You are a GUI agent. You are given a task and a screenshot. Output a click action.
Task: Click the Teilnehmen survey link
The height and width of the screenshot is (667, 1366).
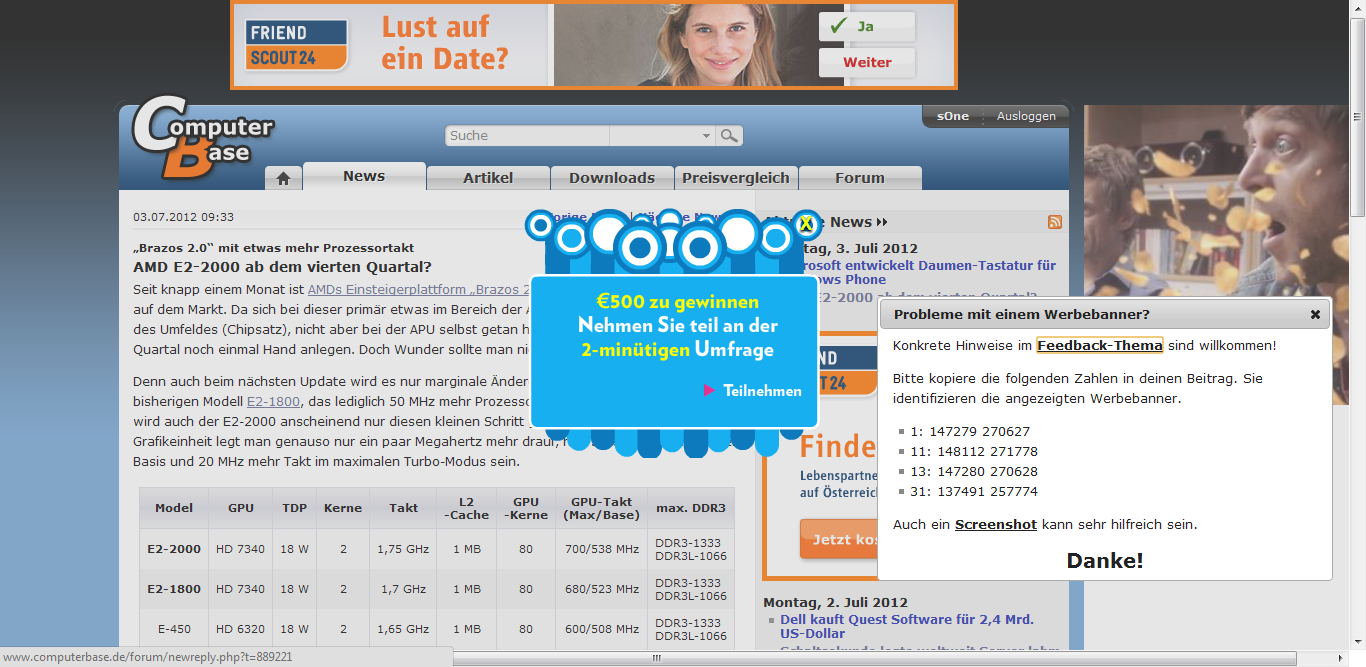[x=762, y=391]
